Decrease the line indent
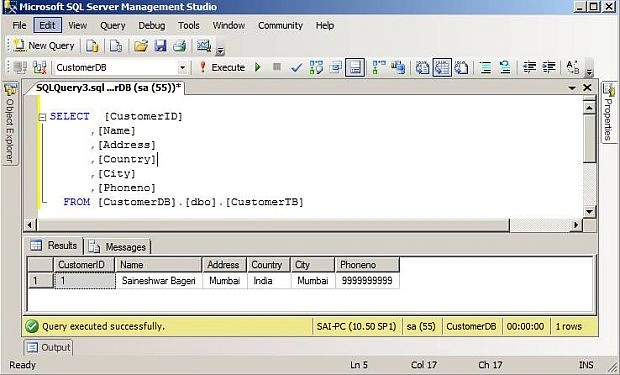 529,68
